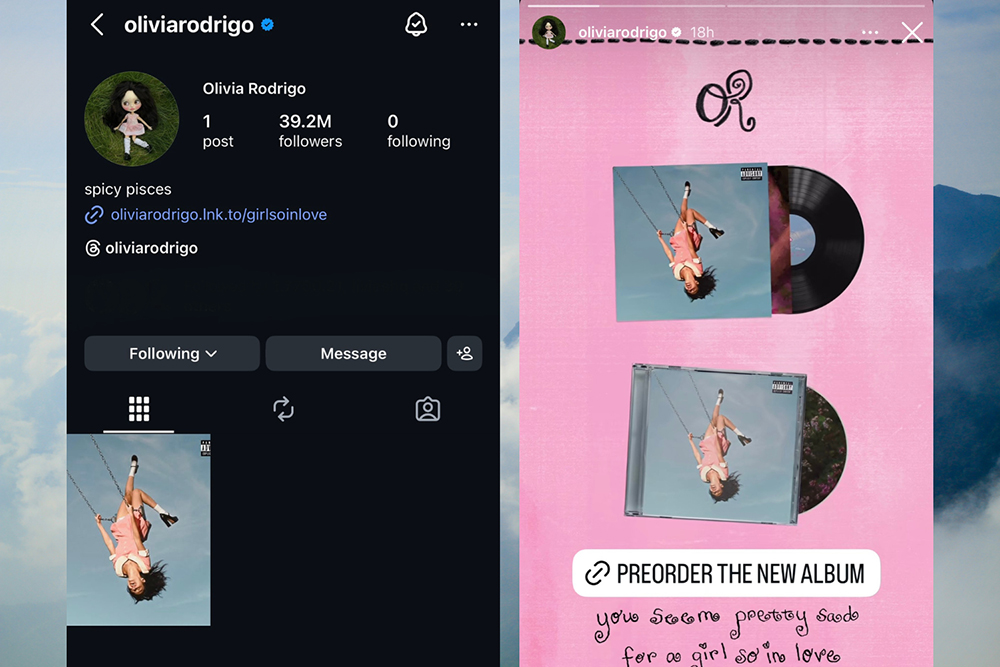Image resolution: width=1000 pixels, height=667 pixels.
Task: Close the story with the X icon
Action: (912, 32)
